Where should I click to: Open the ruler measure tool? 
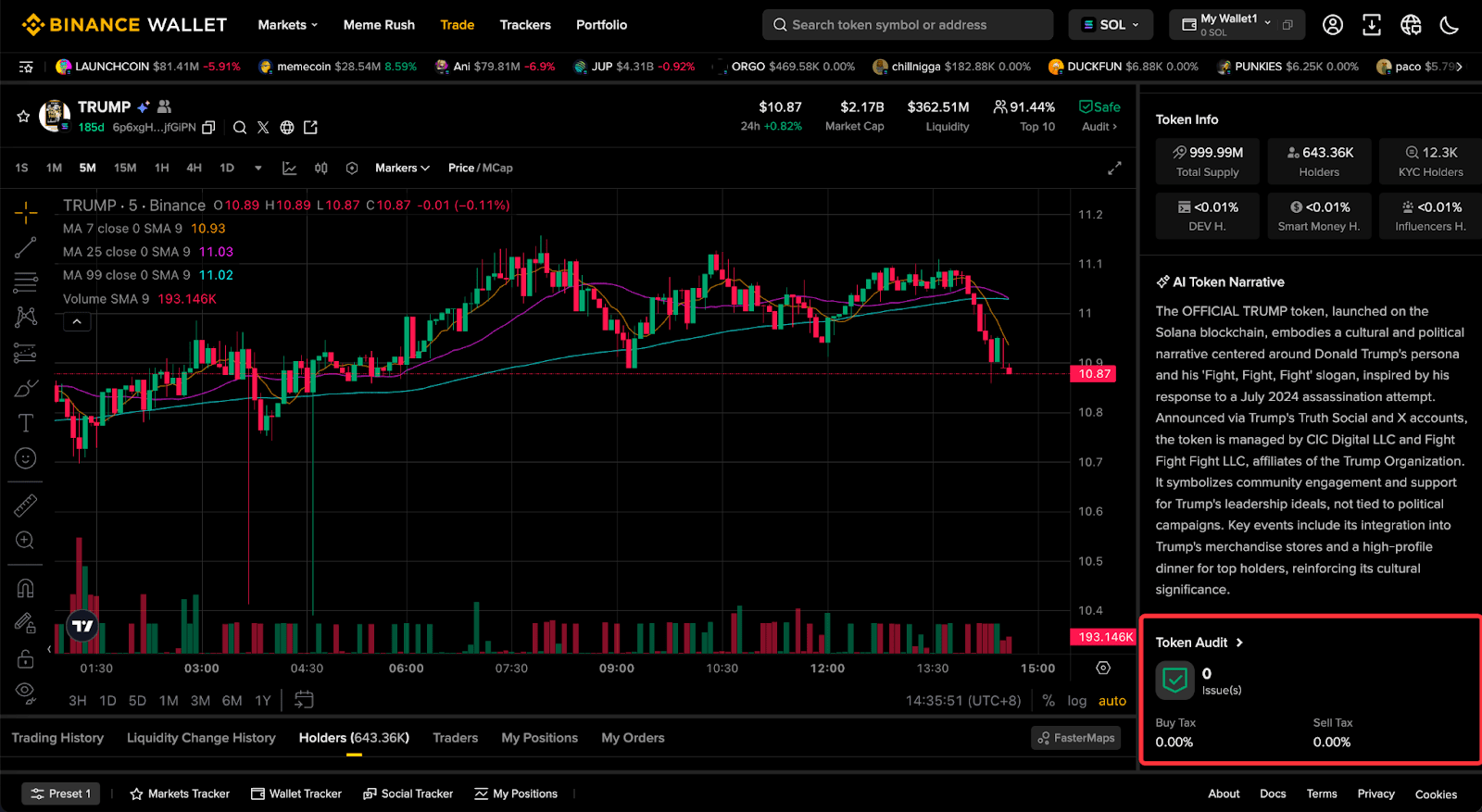coord(26,505)
